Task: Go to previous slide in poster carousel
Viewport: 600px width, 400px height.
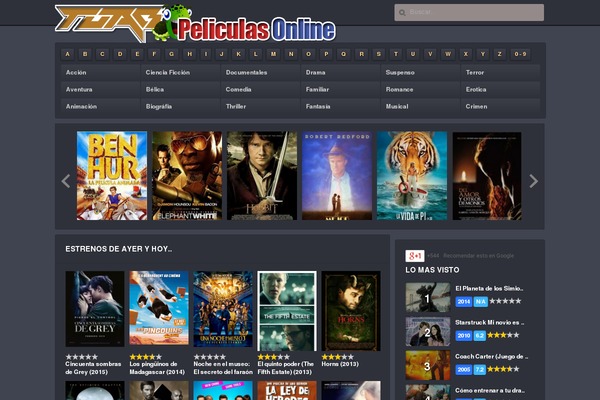Action: [66, 181]
